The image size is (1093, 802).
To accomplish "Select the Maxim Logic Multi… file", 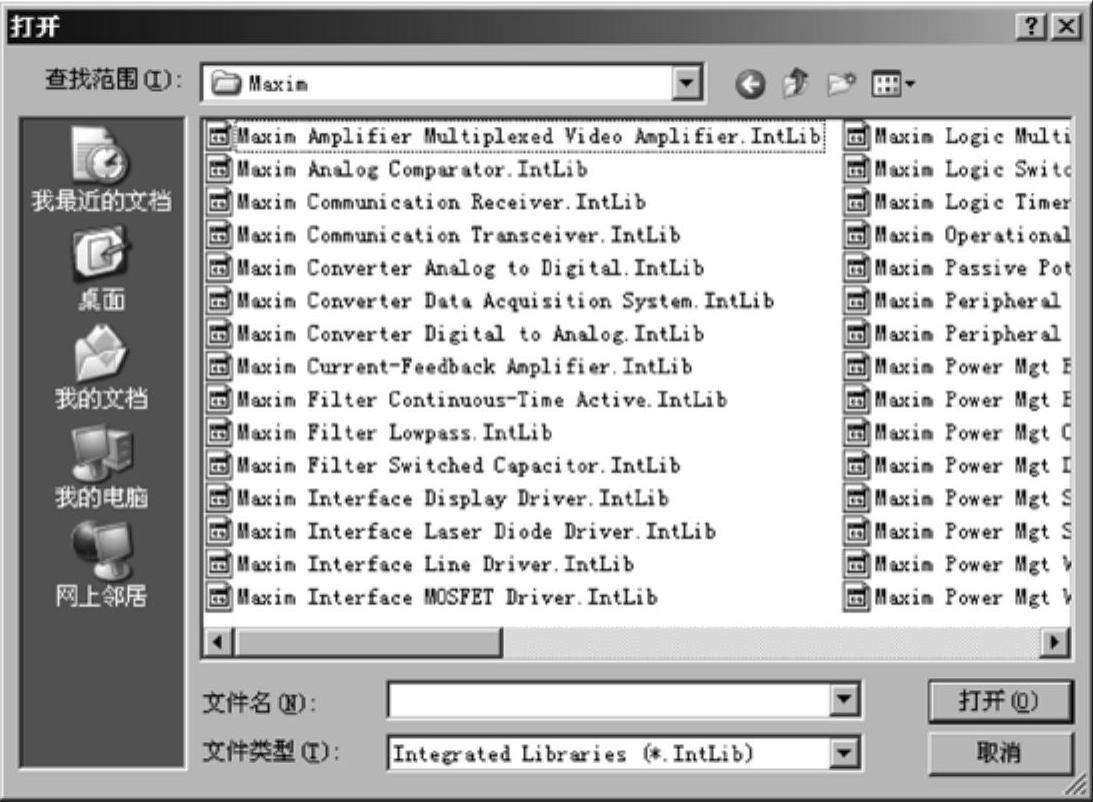I will point(957,136).
